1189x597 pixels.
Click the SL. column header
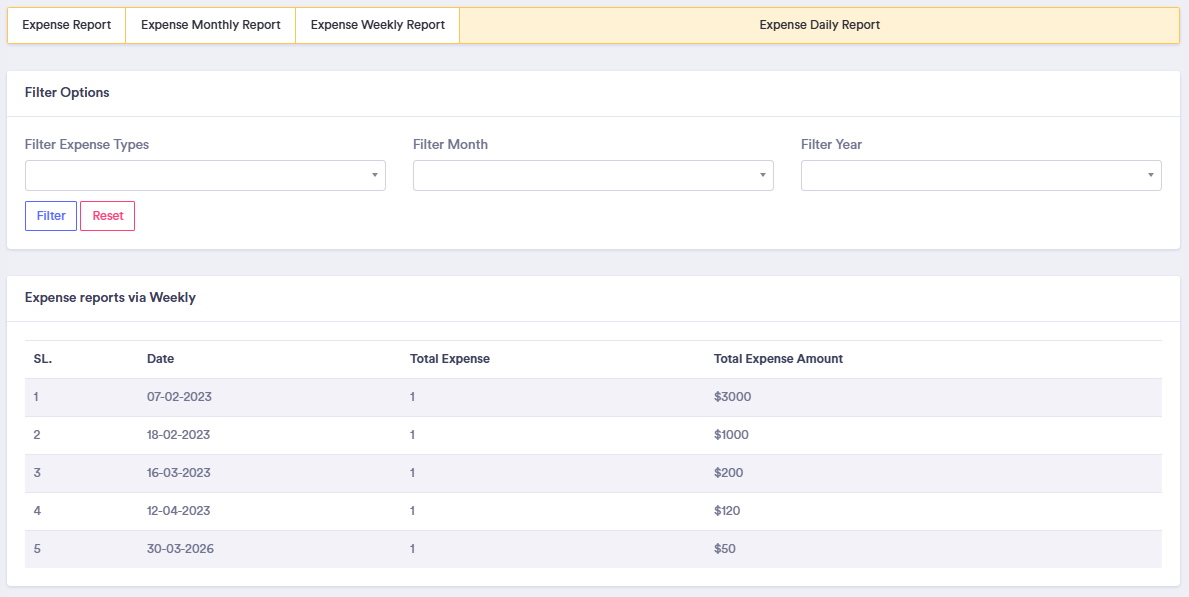pyautogui.click(x=42, y=359)
